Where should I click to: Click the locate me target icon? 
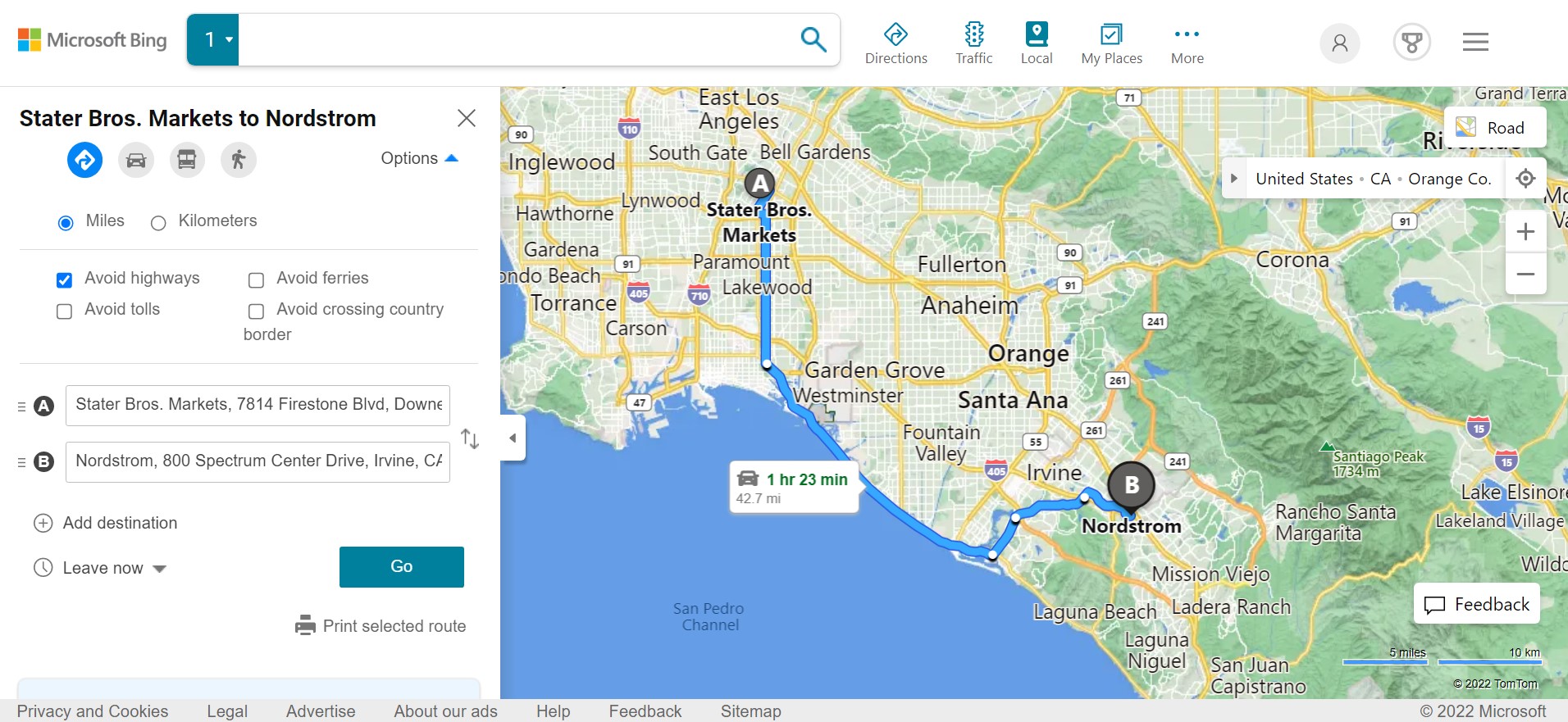tap(1525, 179)
